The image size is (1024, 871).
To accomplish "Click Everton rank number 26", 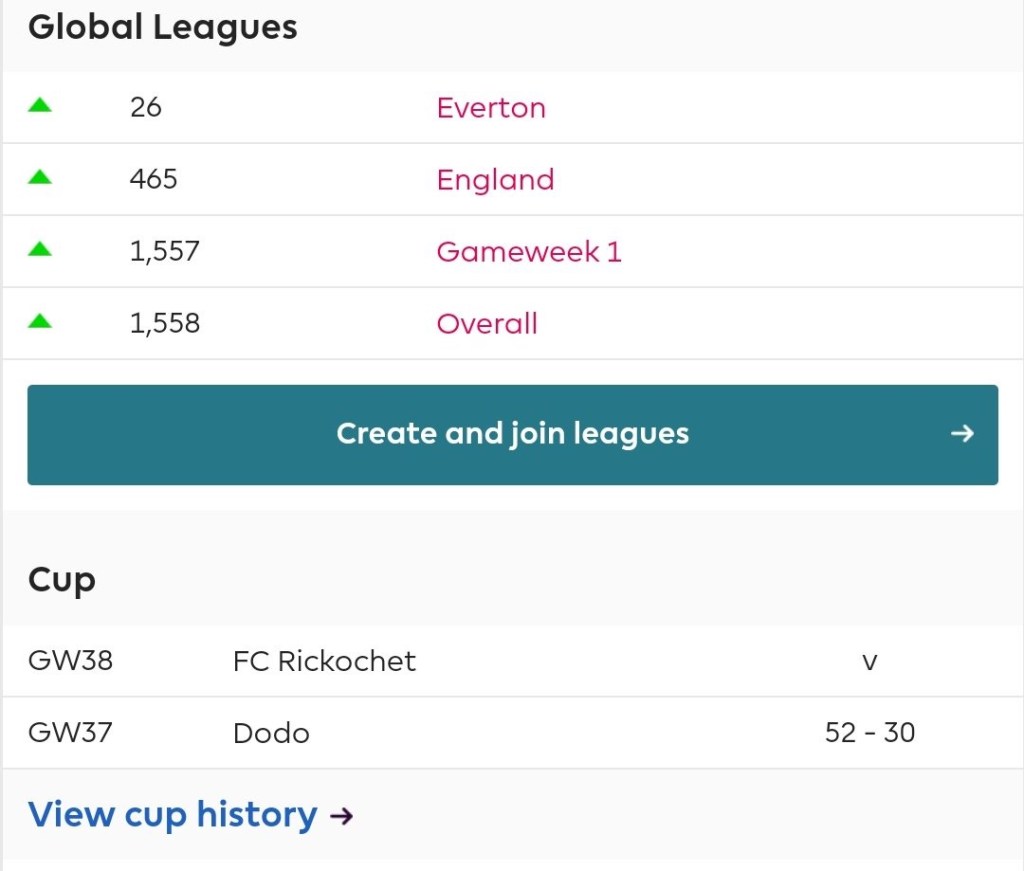I will 146,108.
